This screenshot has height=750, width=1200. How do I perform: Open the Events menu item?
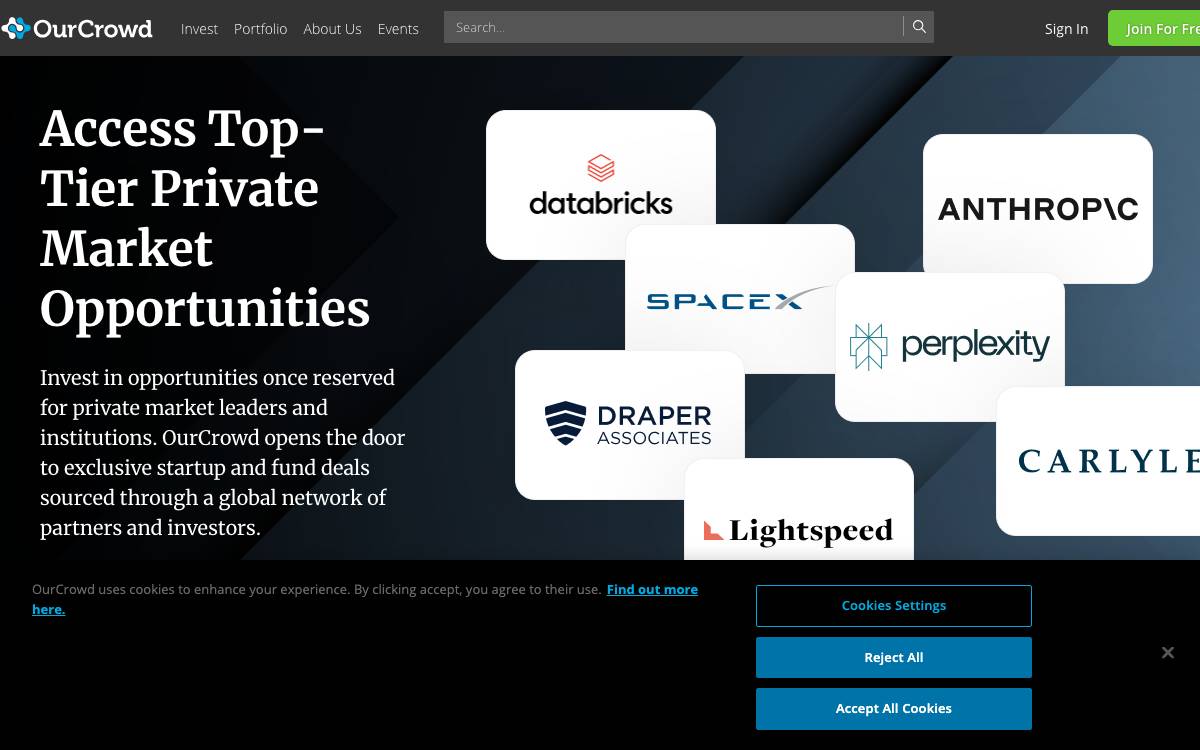point(398,29)
